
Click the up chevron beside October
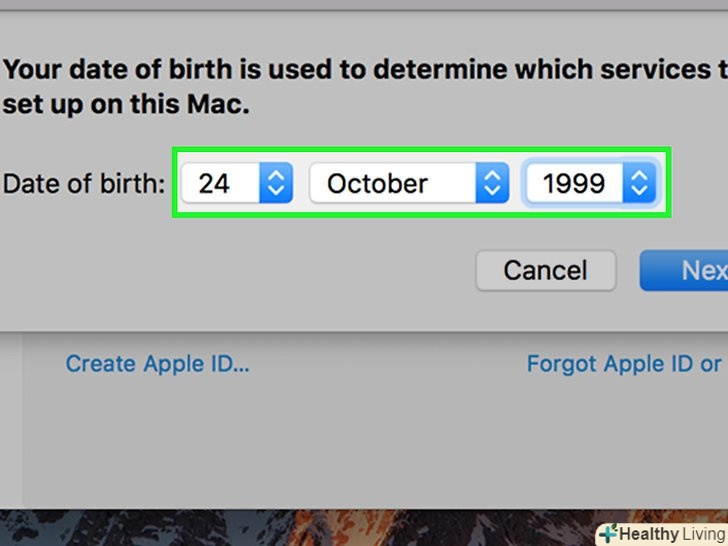[491, 176]
